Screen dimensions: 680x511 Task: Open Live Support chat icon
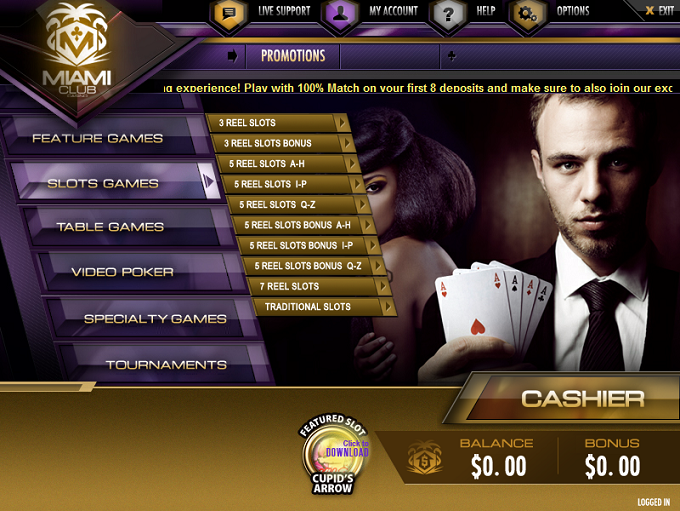coord(229,15)
